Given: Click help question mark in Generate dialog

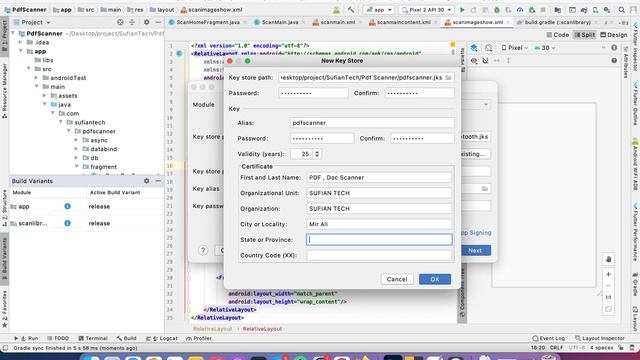Looking at the screenshot, I should click(x=203, y=250).
